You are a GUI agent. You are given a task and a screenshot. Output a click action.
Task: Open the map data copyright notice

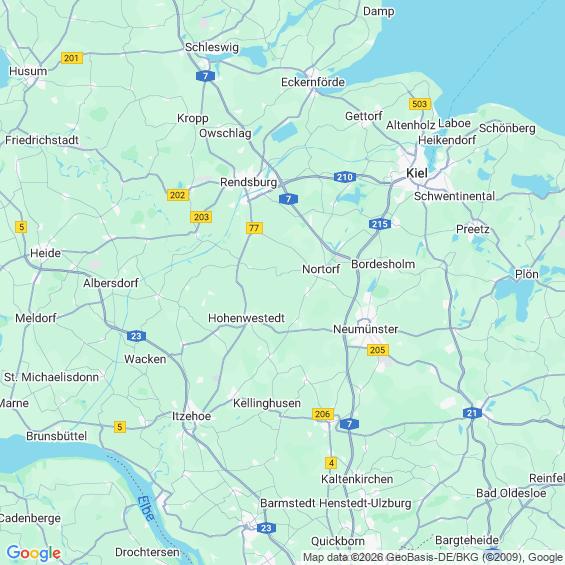(433, 557)
